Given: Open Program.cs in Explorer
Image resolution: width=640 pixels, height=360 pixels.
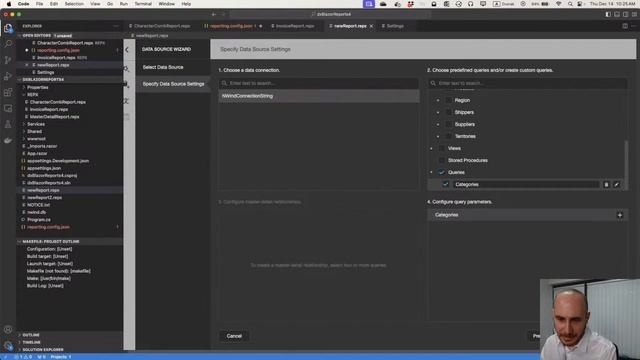Looking at the screenshot, I should pyautogui.click(x=38, y=220).
